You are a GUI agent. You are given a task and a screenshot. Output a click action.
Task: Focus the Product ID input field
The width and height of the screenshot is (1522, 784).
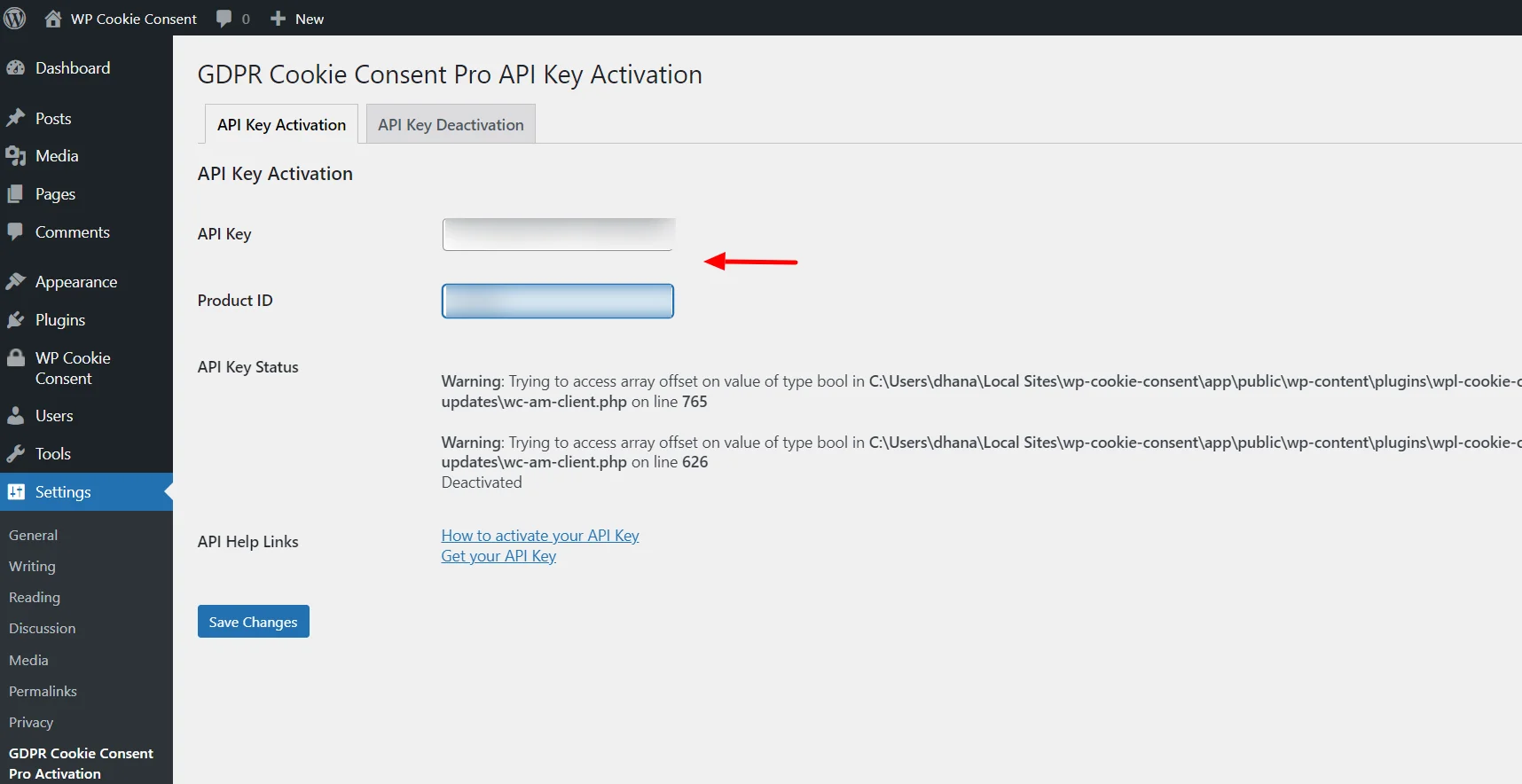(558, 301)
